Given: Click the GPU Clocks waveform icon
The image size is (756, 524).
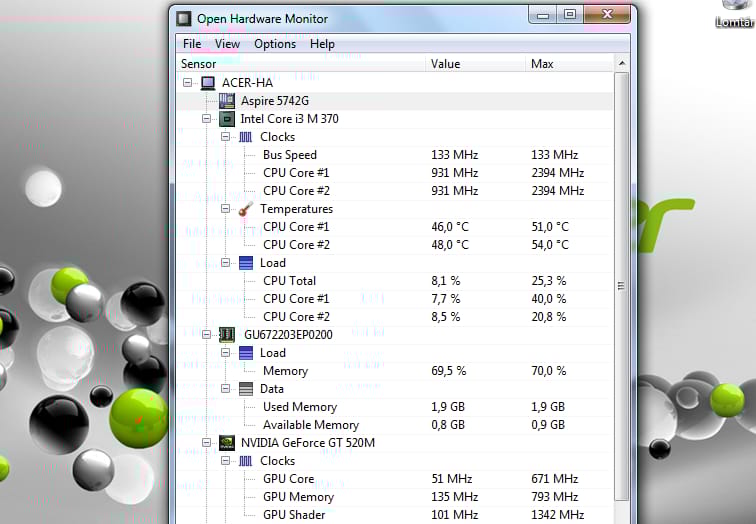Looking at the screenshot, I should [x=245, y=461].
